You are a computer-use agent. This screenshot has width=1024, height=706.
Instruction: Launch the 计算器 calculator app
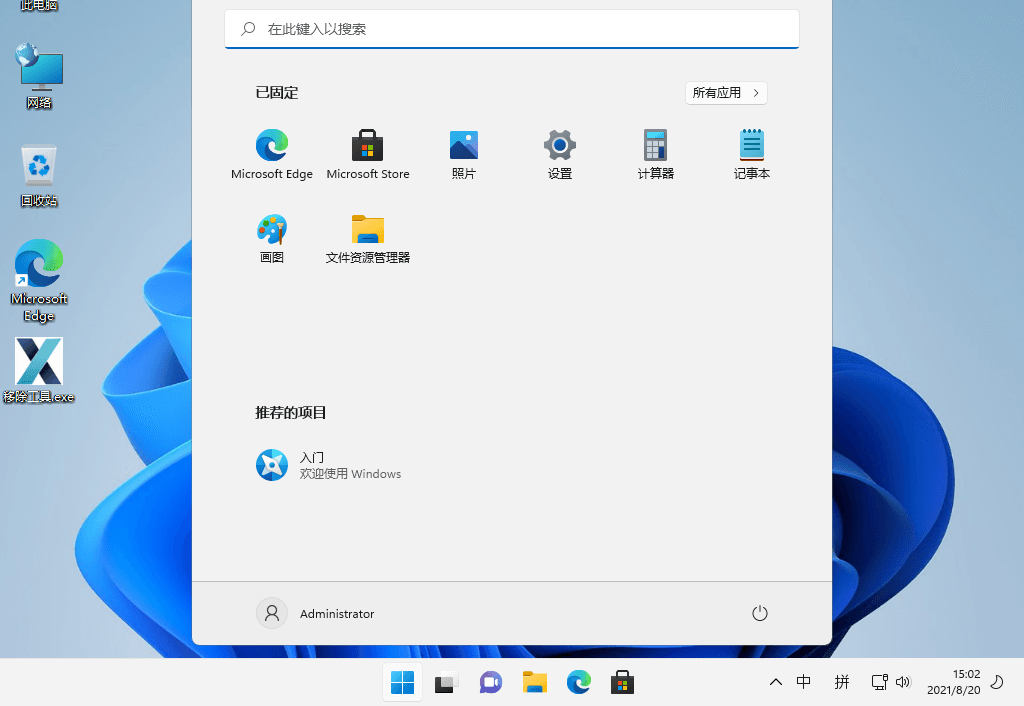(x=656, y=154)
